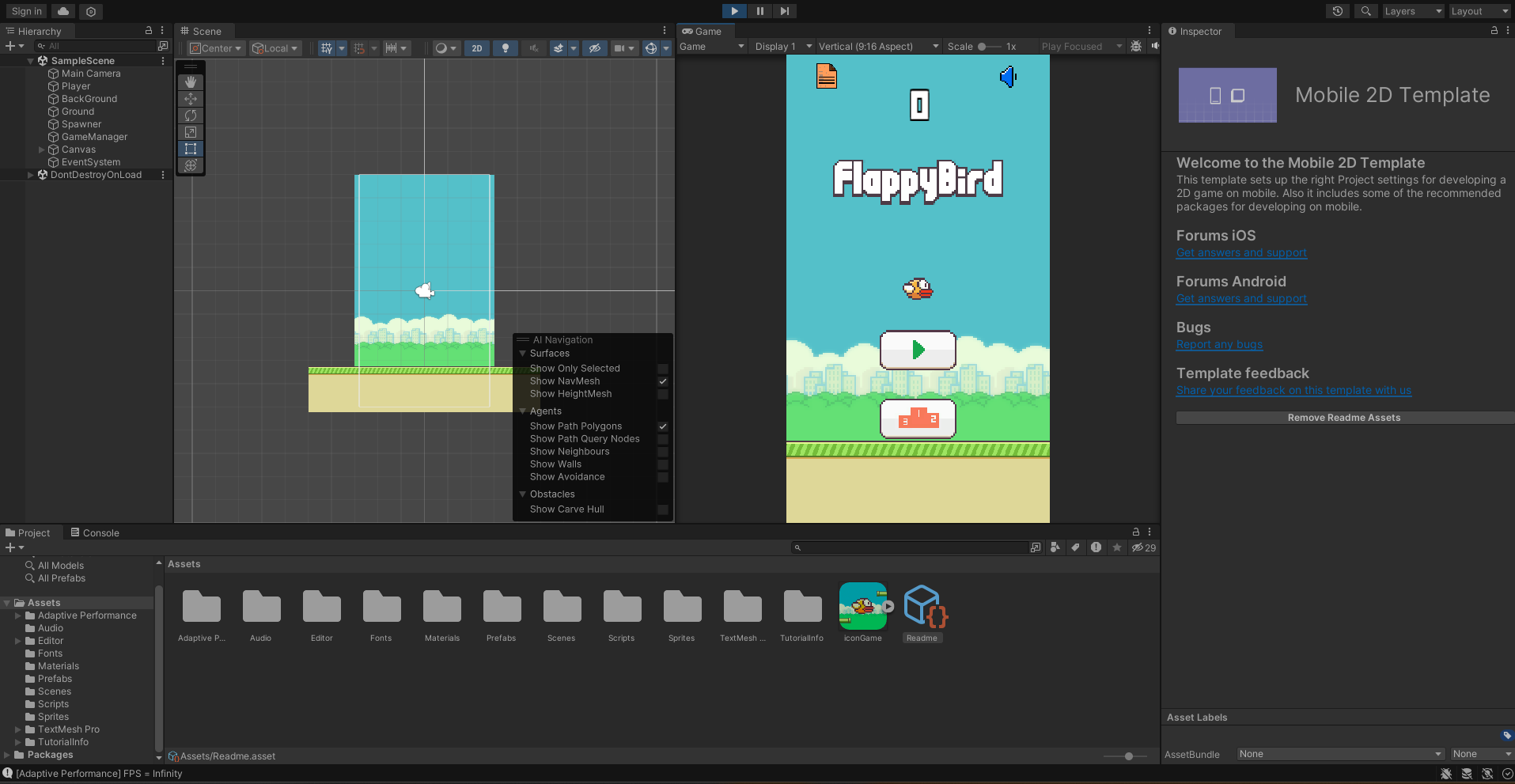Toggle 2D mode in the Scene view
This screenshot has height=784, width=1515.
477,48
